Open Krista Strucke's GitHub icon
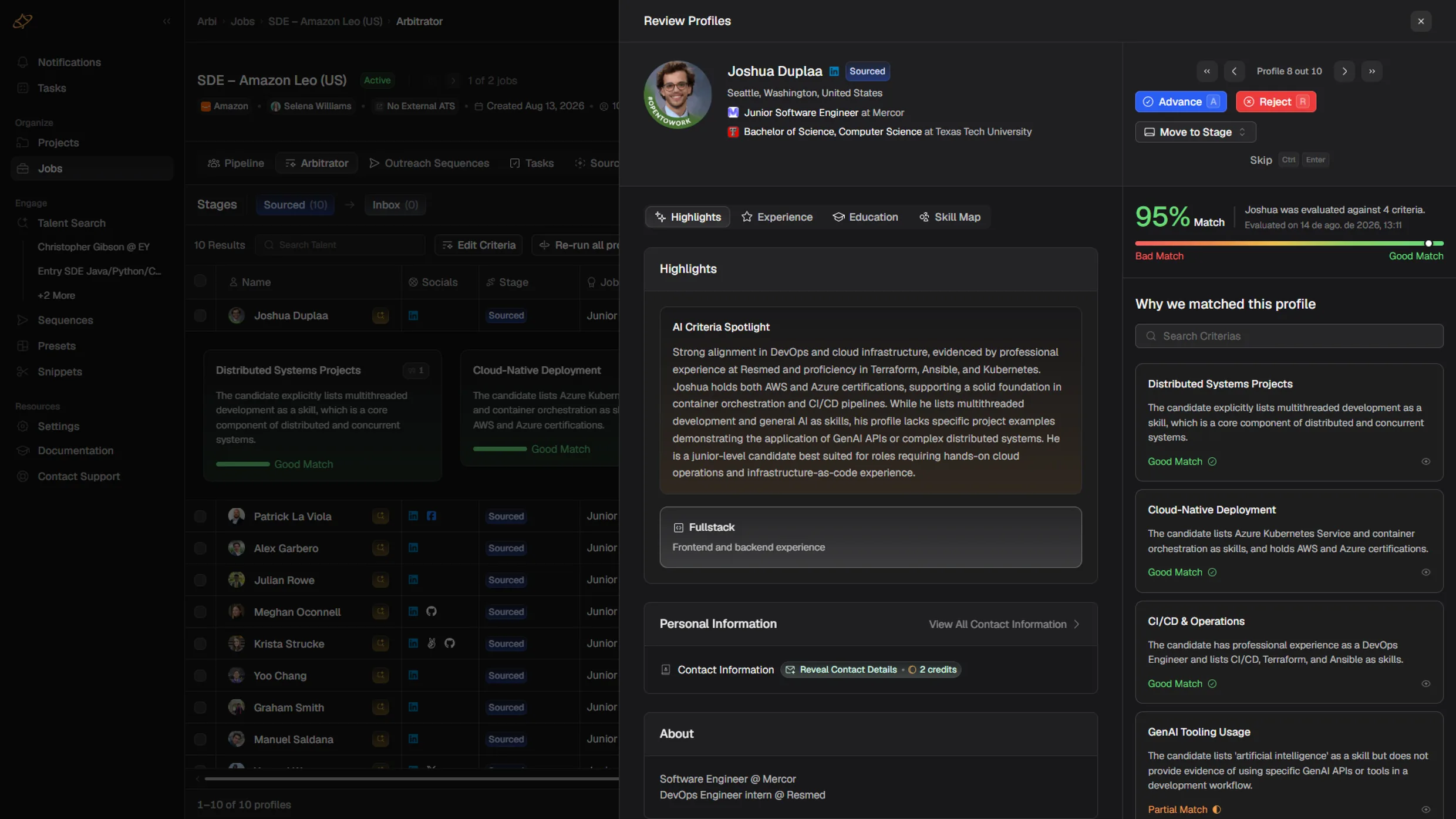Viewport: 1456px width, 819px height. pos(450,643)
